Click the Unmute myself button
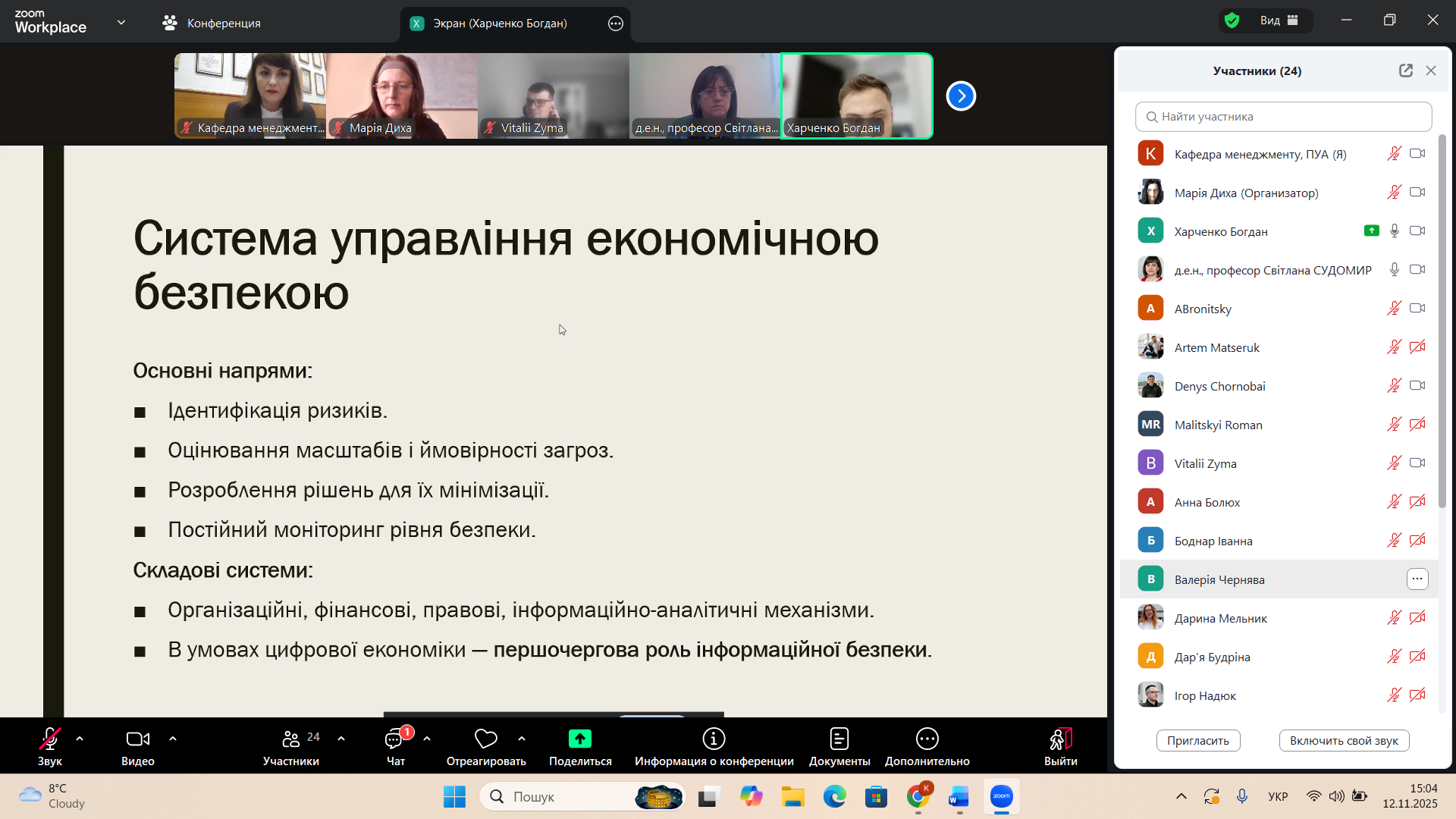 point(1343,741)
